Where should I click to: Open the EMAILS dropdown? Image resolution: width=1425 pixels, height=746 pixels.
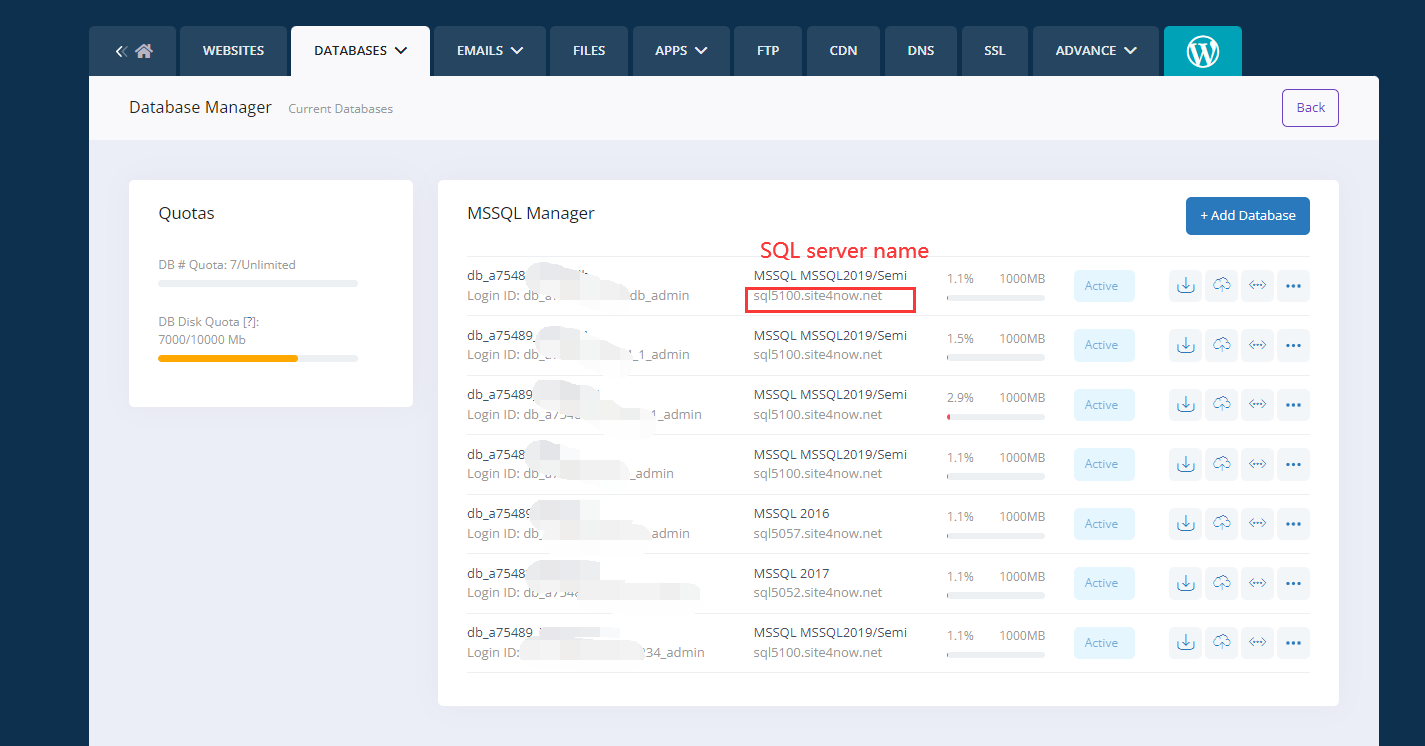[489, 50]
